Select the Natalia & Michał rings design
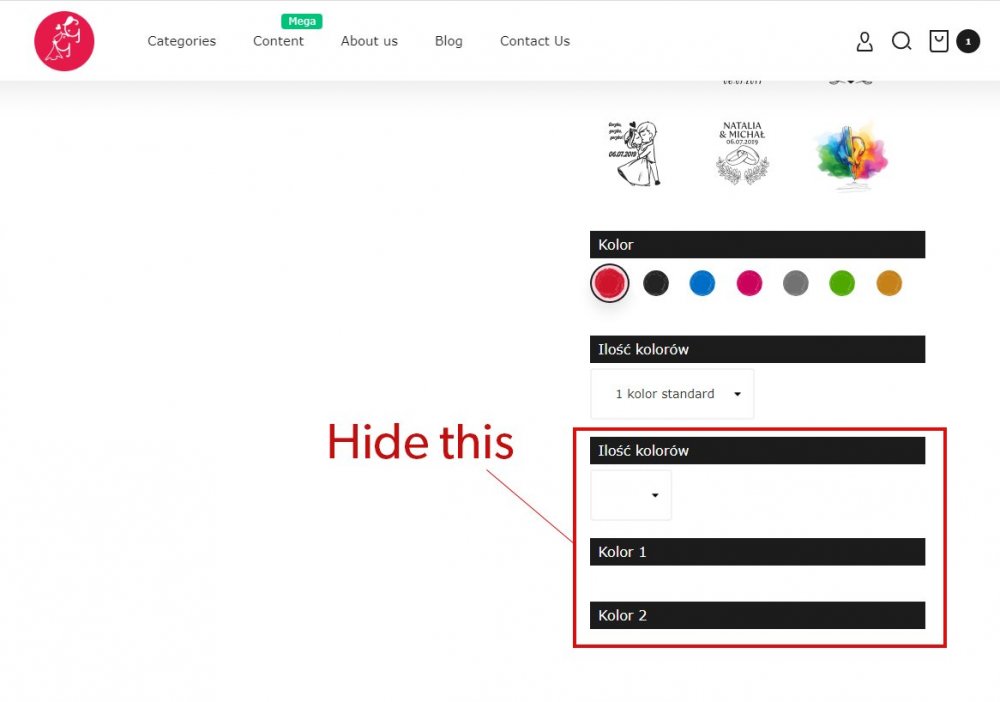The height and width of the screenshot is (702, 1000). [x=742, y=153]
